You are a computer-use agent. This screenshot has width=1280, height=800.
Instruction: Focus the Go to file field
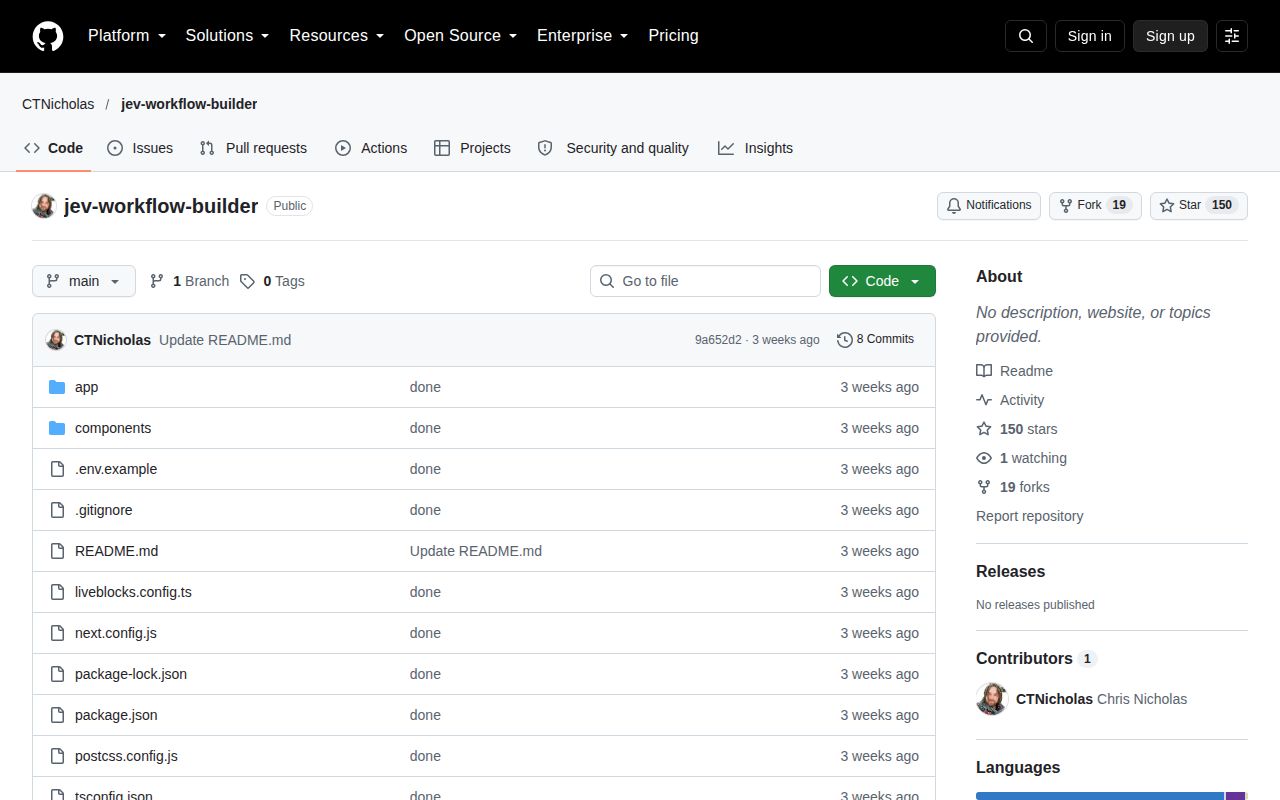[705, 281]
